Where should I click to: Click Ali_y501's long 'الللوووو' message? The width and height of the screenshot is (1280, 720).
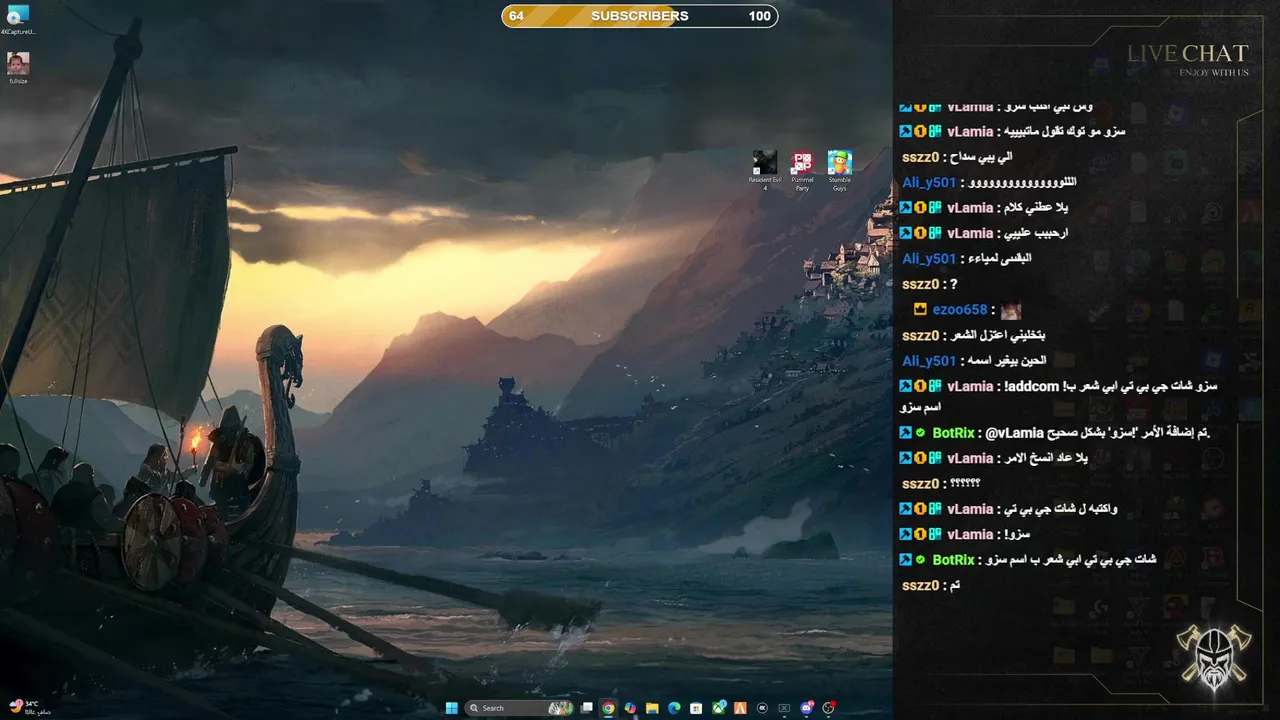pos(990,182)
